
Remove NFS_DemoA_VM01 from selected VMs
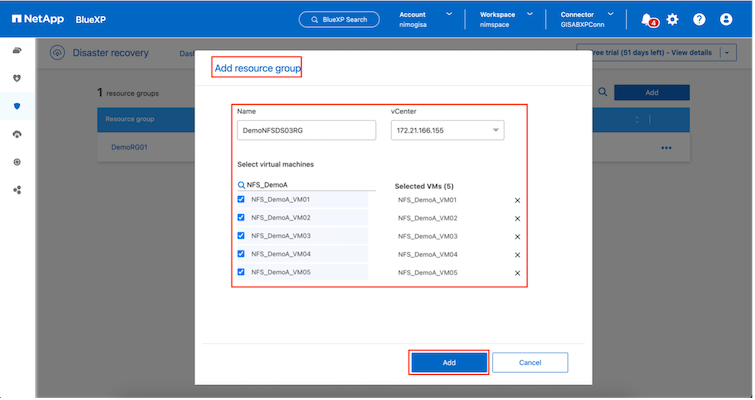517,200
